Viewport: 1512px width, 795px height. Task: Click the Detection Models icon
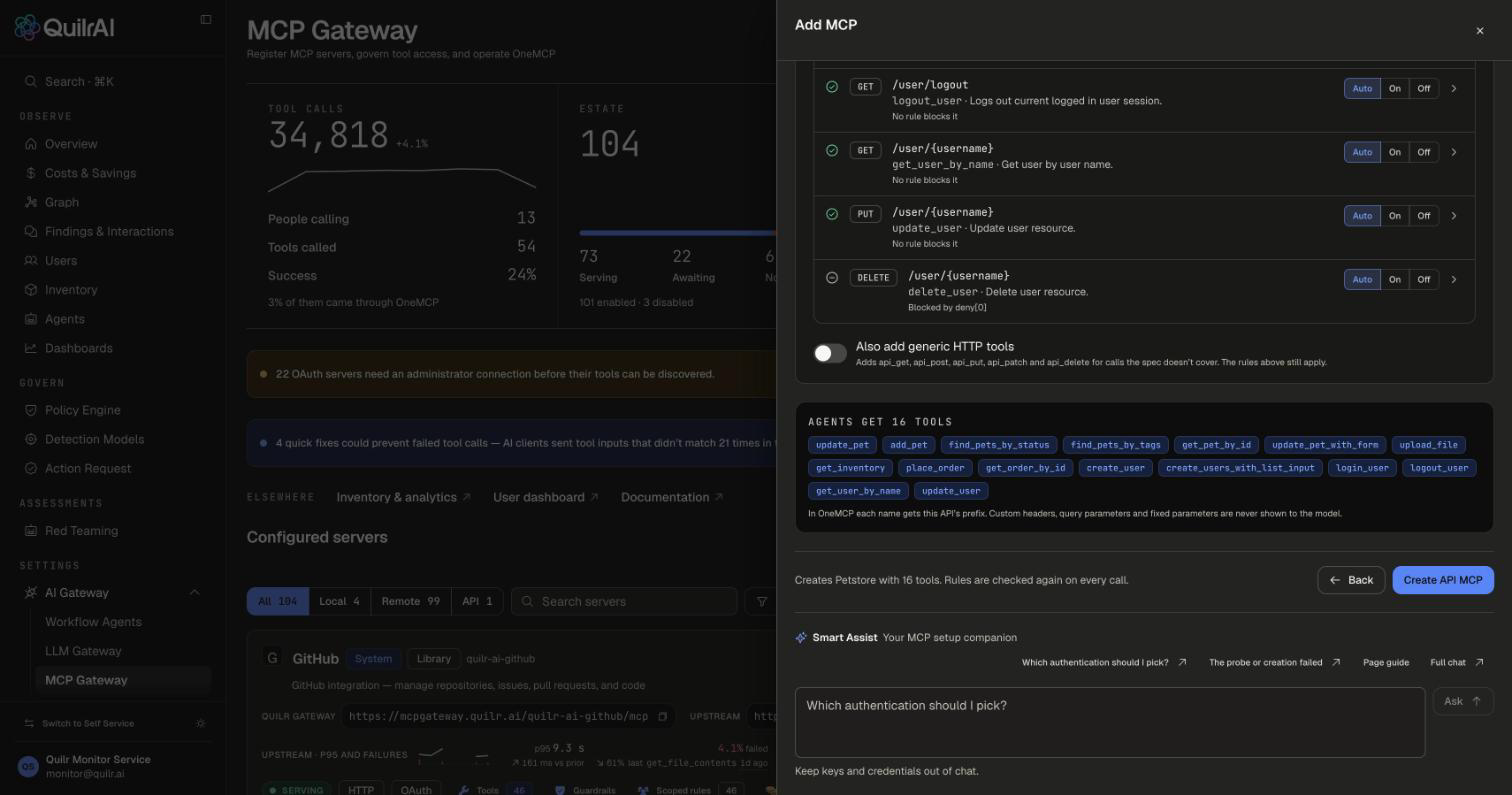(x=31, y=439)
